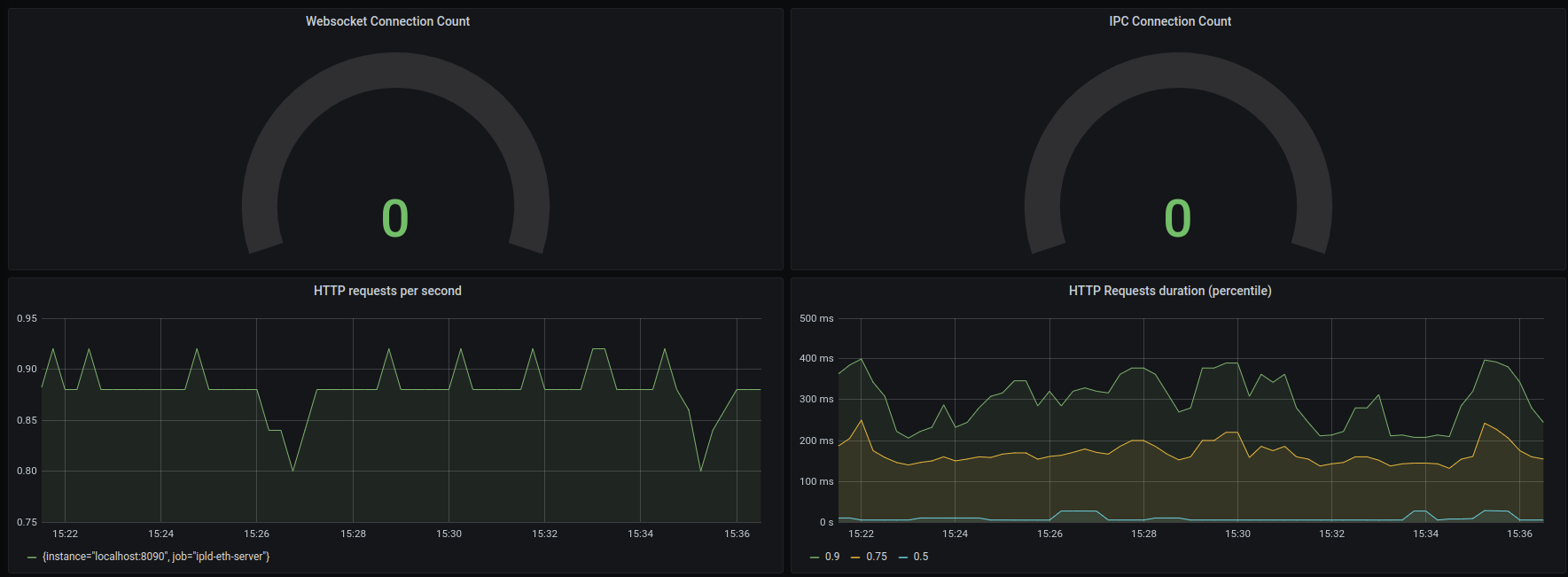Click the blue color line beside 0.5 legend

[x=903, y=558]
